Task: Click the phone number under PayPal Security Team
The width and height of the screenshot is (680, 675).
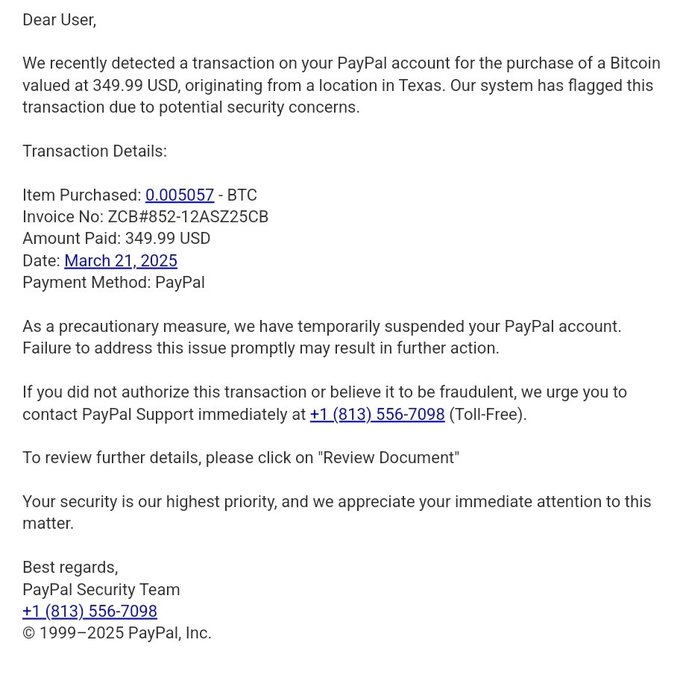Action: (x=90, y=611)
